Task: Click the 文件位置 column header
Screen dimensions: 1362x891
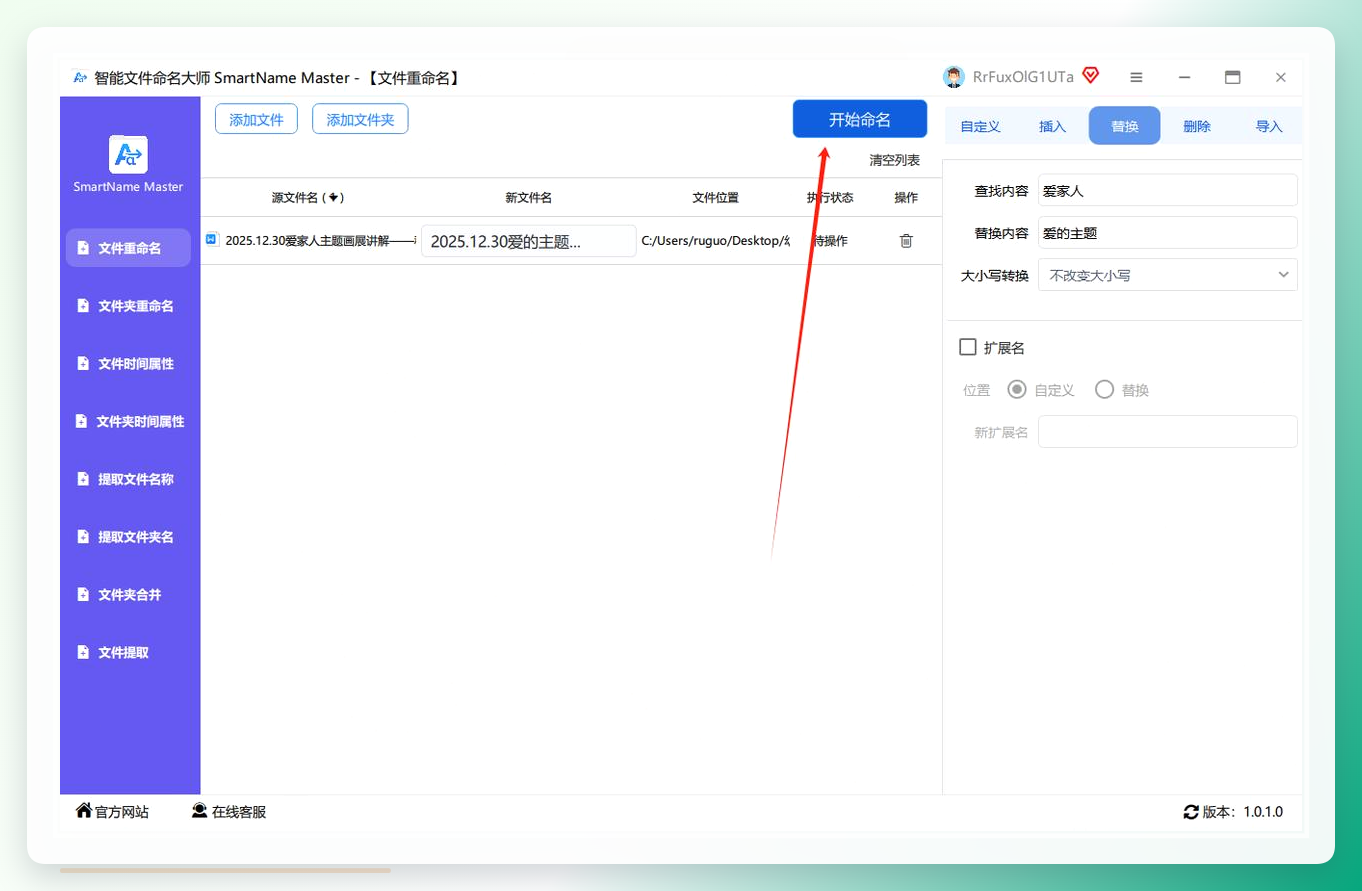Action: point(716,198)
